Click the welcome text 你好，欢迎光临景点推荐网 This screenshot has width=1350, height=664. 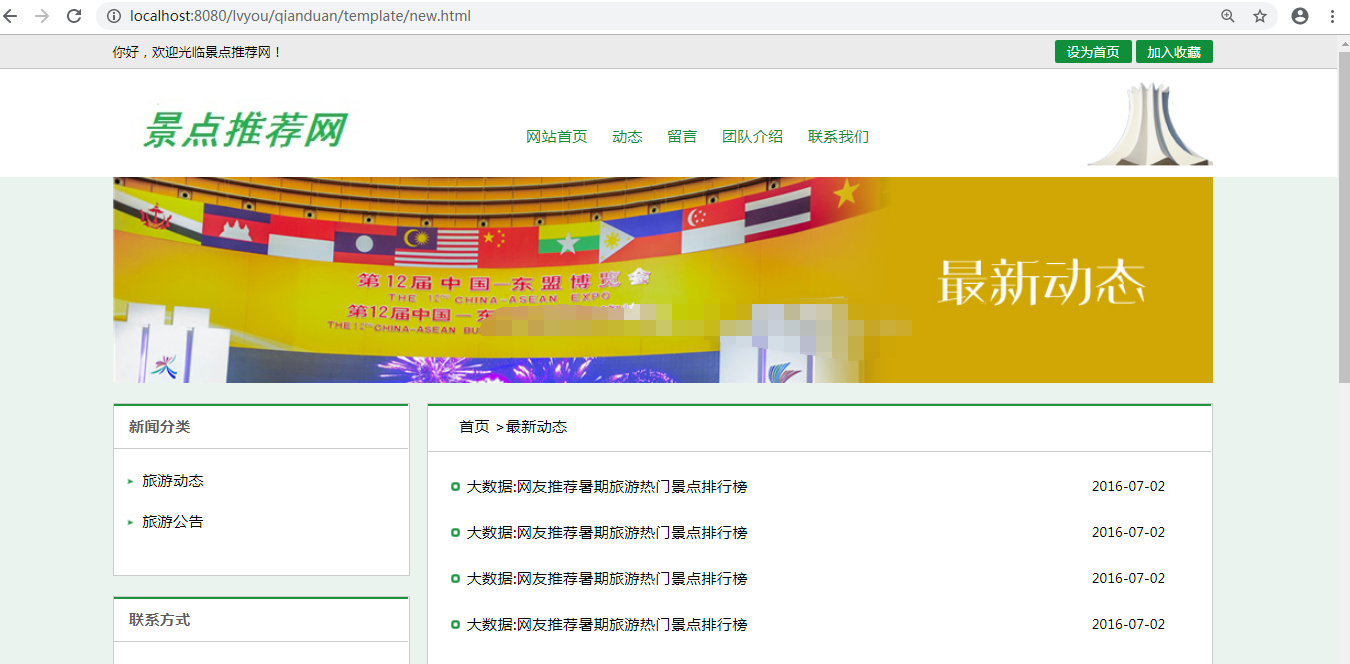pyautogui.click(x=198, y=52)
